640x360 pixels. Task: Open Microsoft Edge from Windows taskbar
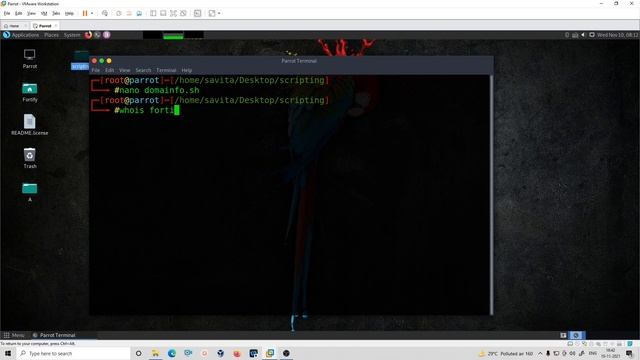click(x=171, y=353)
